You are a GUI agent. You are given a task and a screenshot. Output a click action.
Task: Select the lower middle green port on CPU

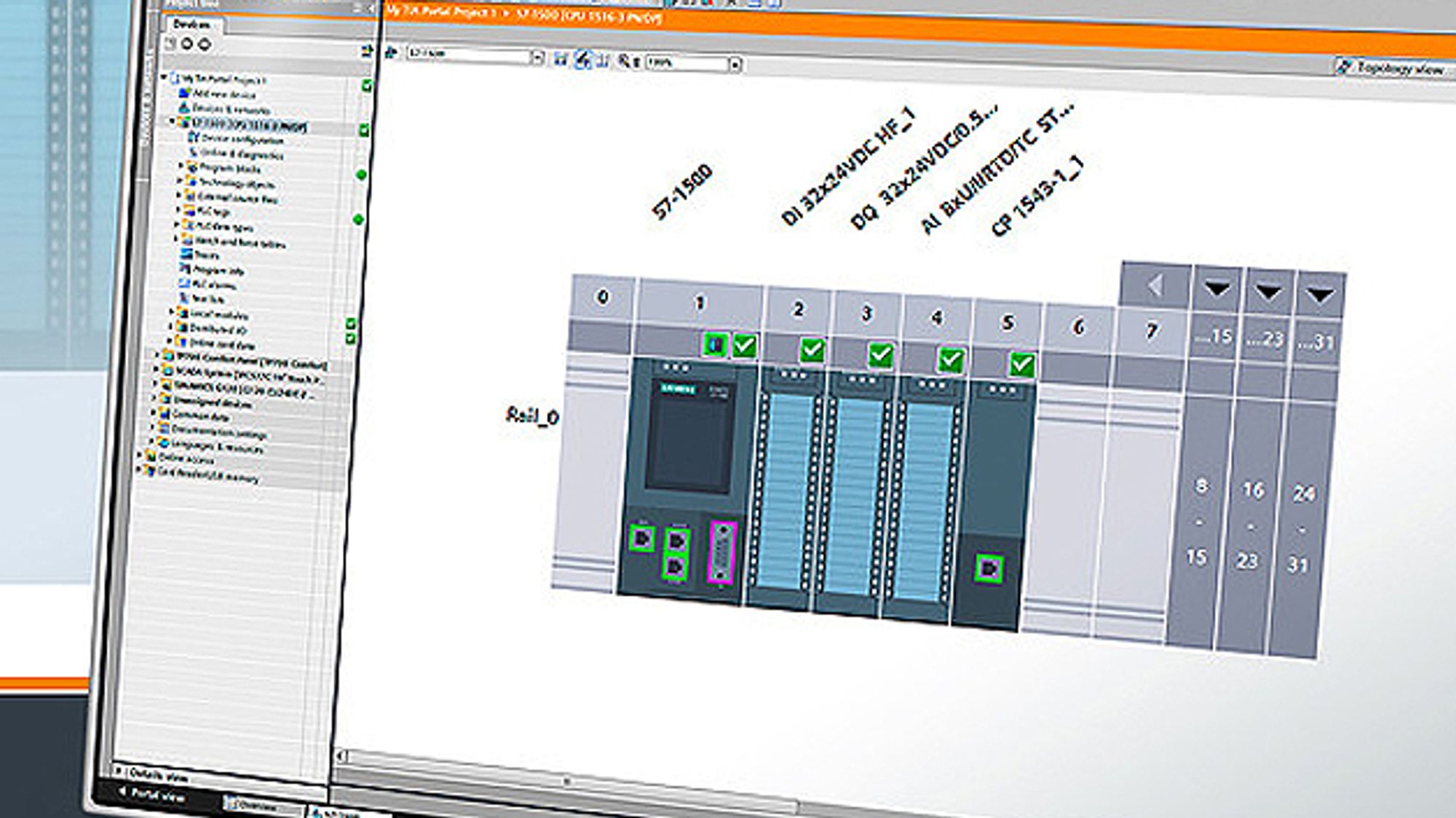click(676, 566)
